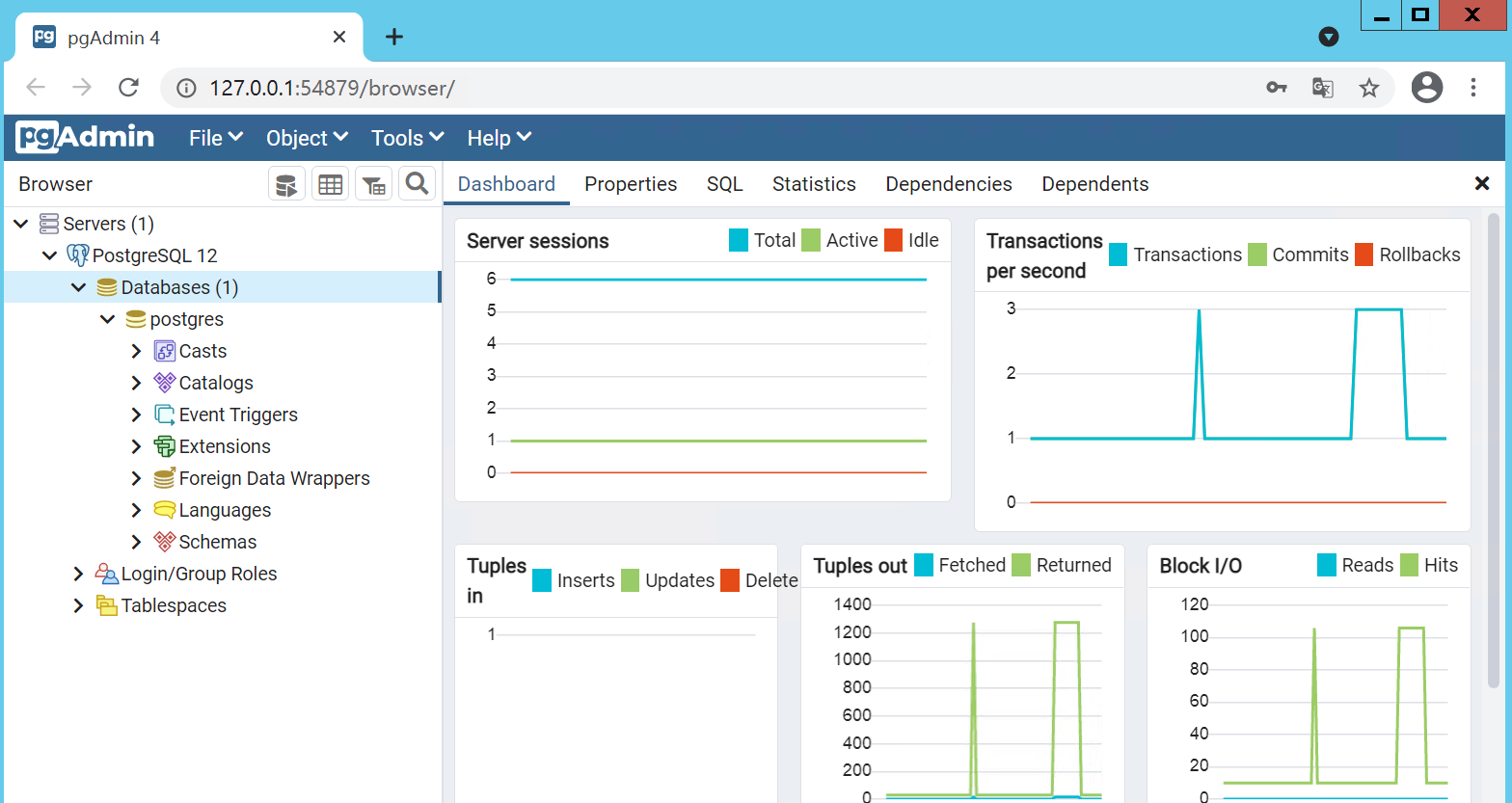
Task: Bookmark this page with star icon
Action: [x=1369, y=88]
